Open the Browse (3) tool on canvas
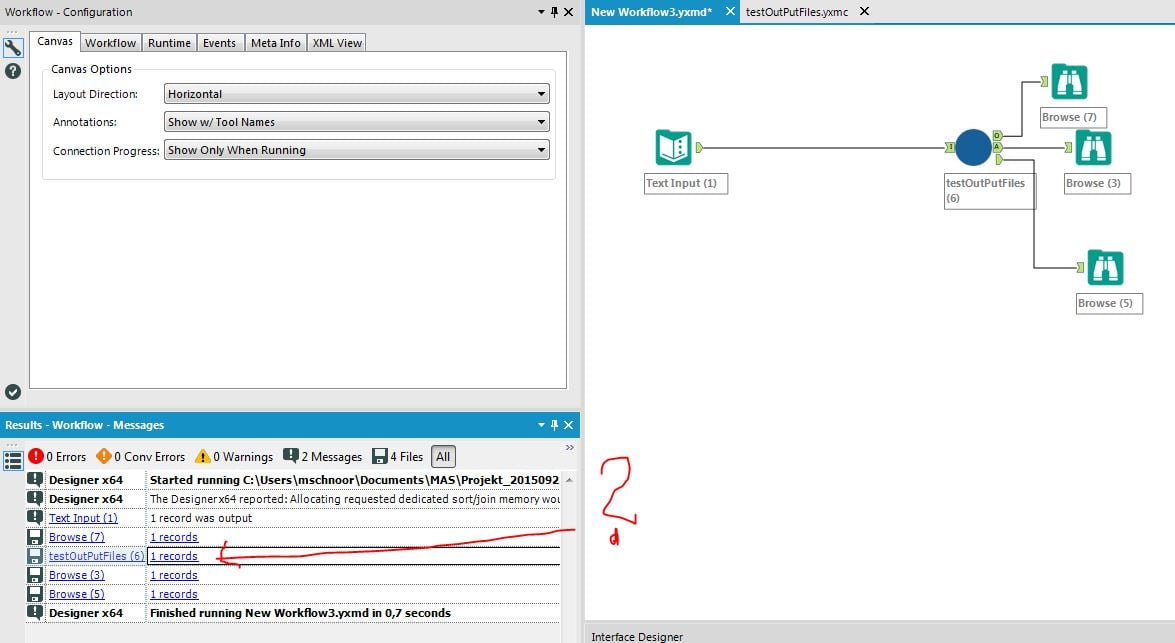1175x643 pixels. pos(1092,147)
